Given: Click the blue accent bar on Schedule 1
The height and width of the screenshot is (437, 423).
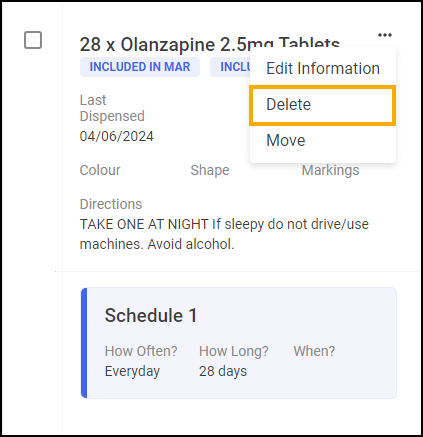Looking at the screenshot, I should tap(84, 343).
